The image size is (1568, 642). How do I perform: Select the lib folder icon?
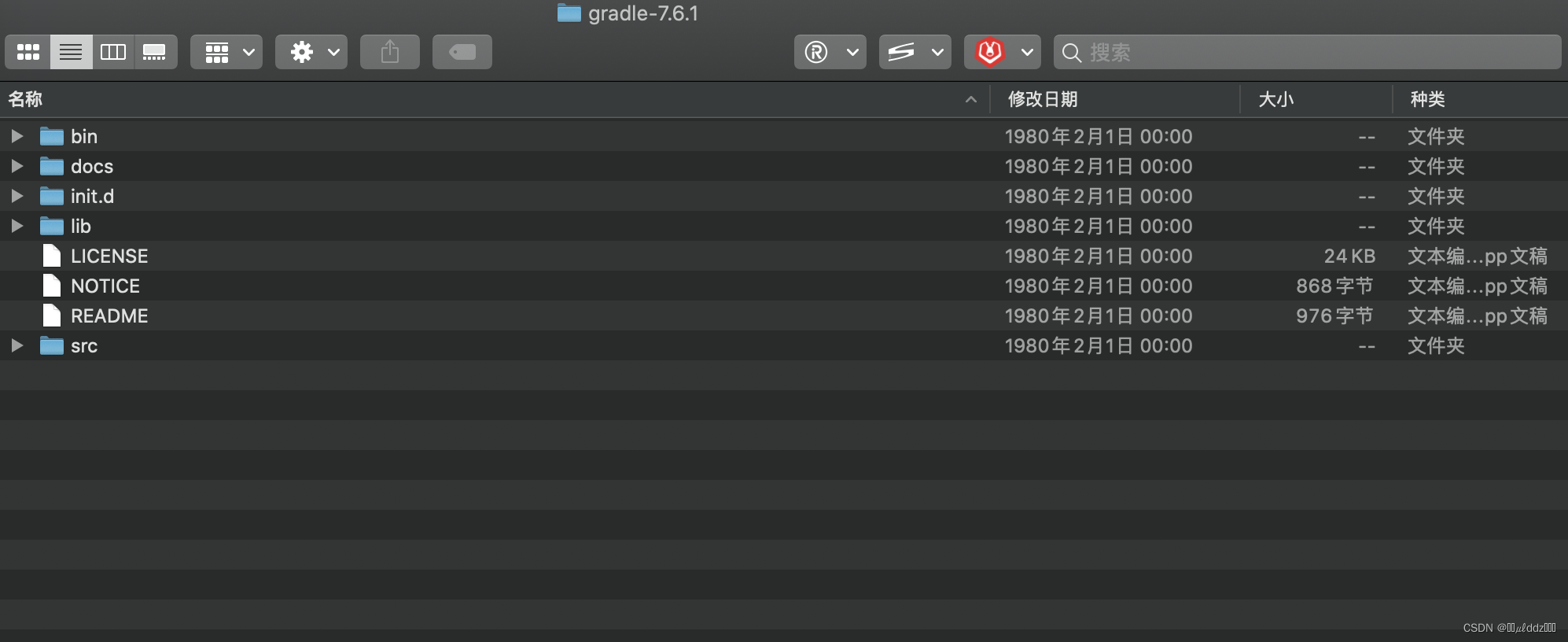point(52,226)
